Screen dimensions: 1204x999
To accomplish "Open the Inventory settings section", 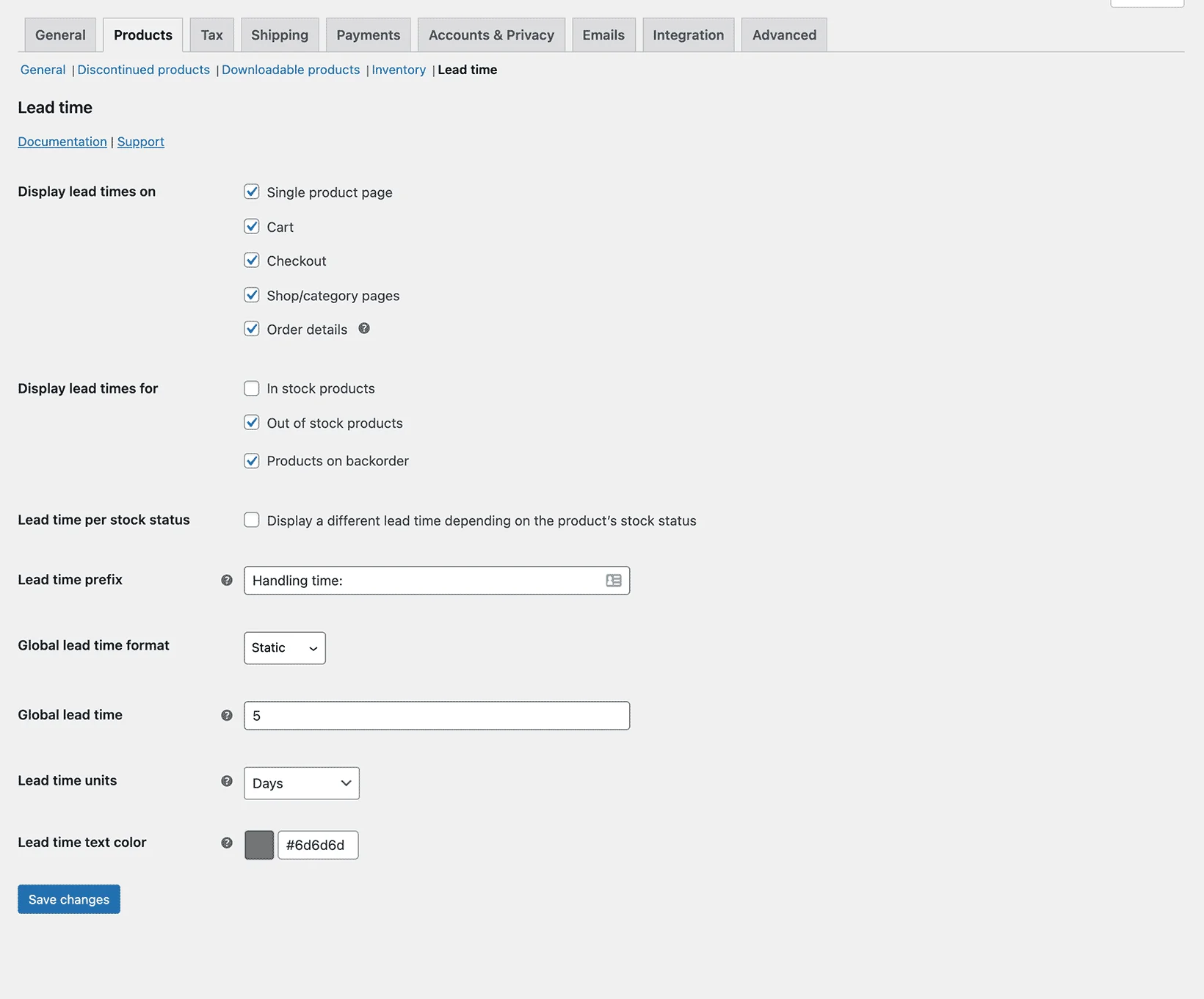I will tap(399, 70).
